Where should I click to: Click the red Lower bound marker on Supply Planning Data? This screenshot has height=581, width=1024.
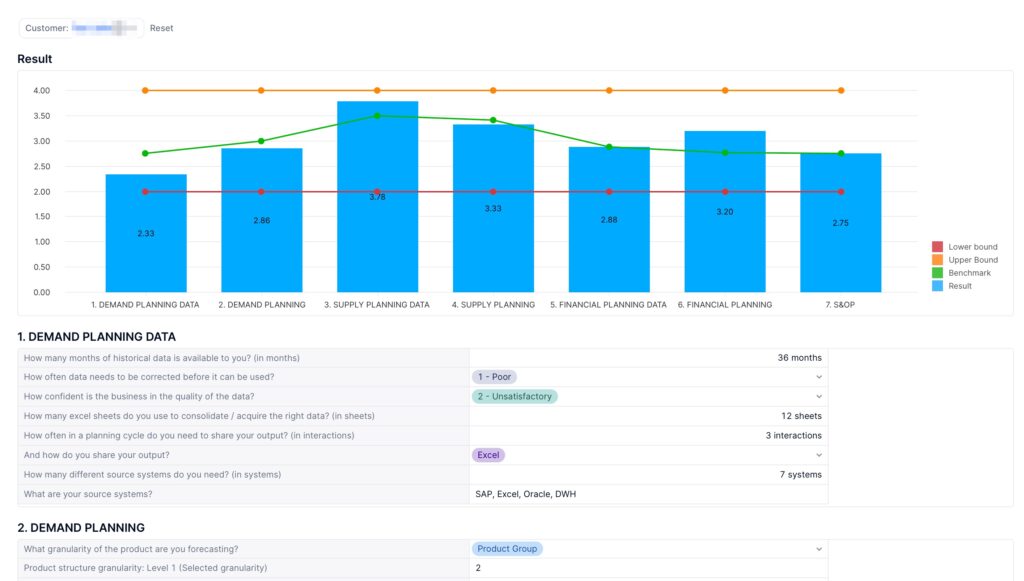tap(377, 191)
